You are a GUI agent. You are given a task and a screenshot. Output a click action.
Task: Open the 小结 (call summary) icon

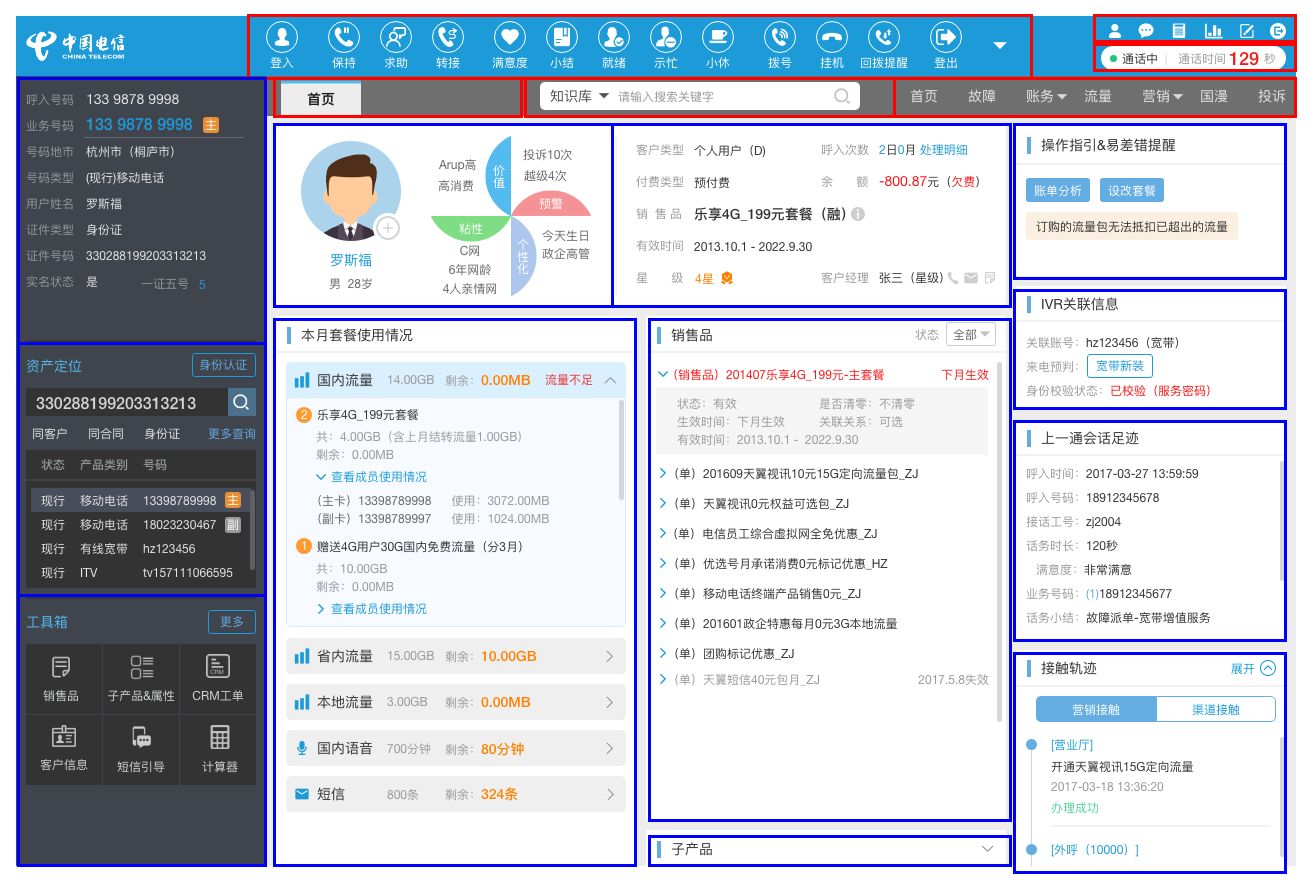562,38
